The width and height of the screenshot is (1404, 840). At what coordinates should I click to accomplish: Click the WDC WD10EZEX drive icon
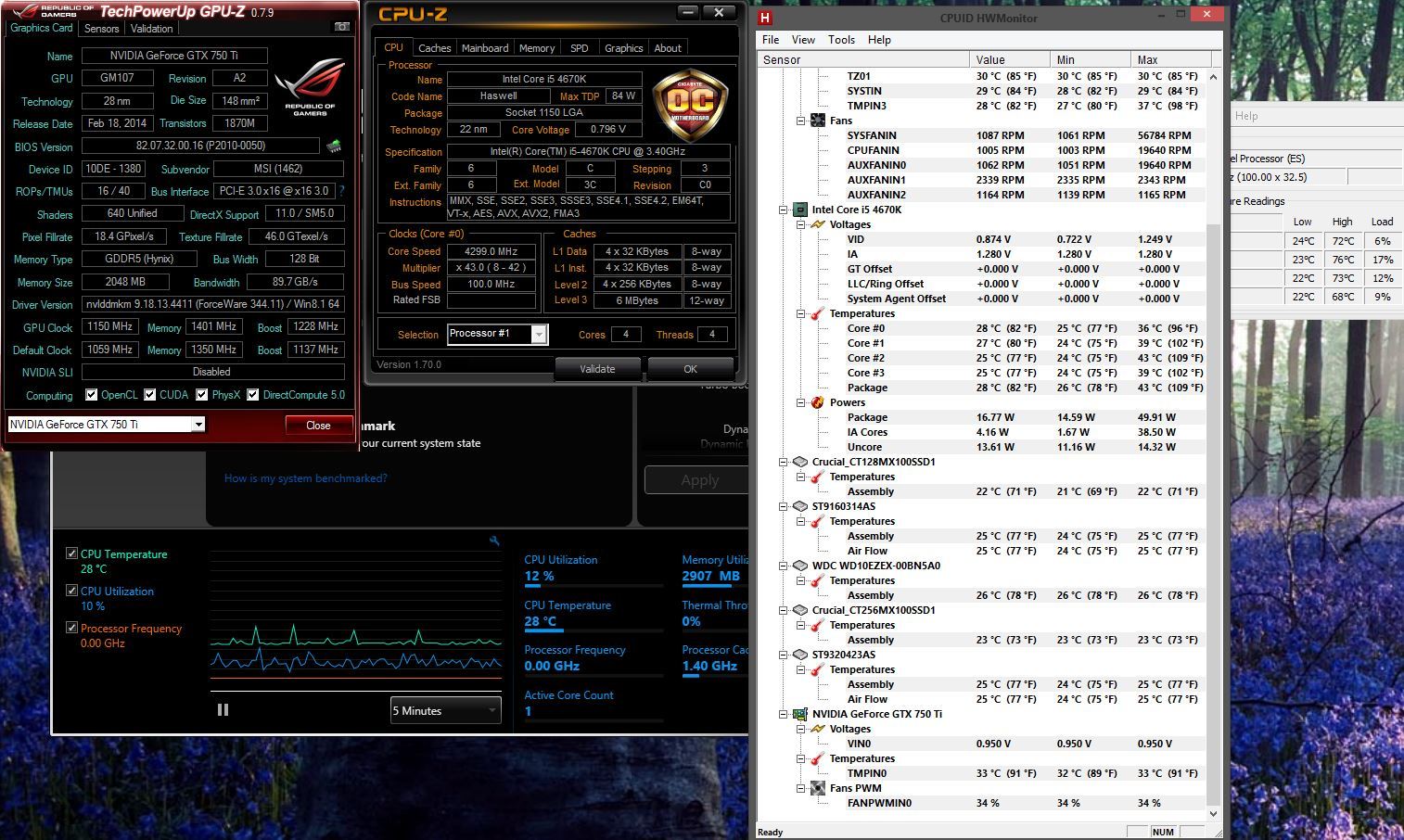point(799,566)
